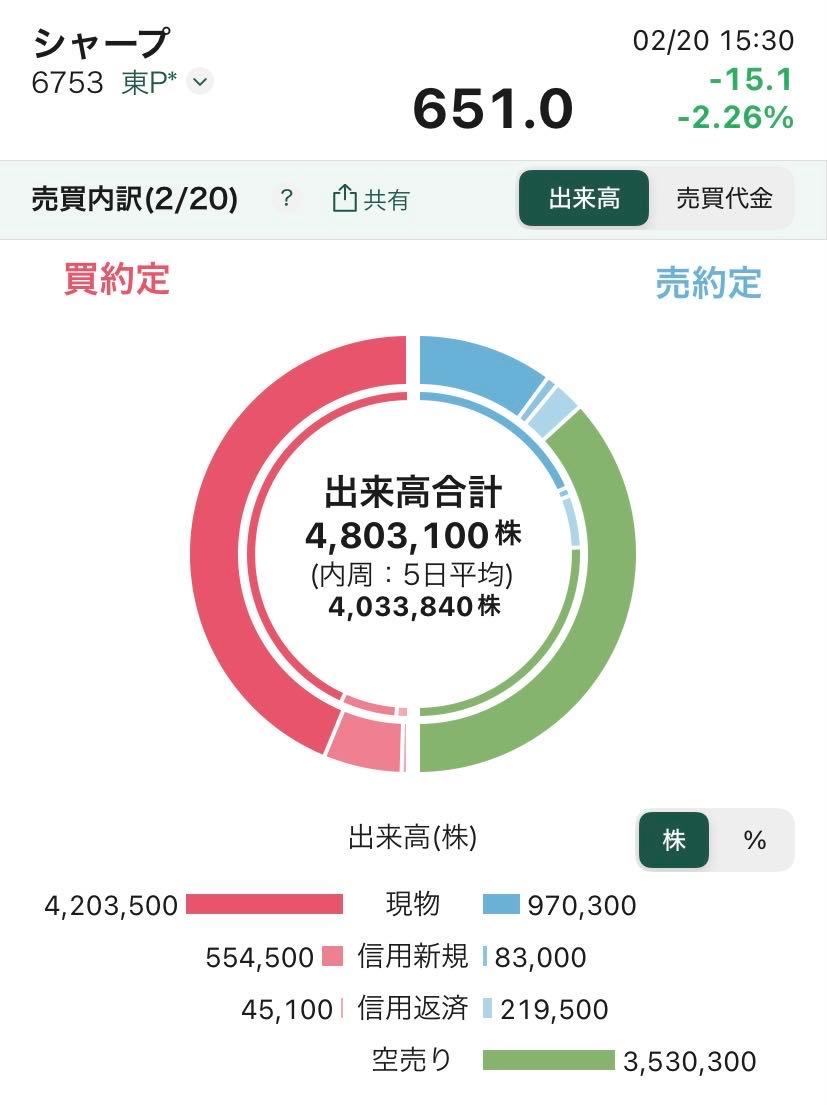The image size is (827, 1105).
Task: Click the 買約定 heading
Action: pyautogui.click(x=117, y=279)
